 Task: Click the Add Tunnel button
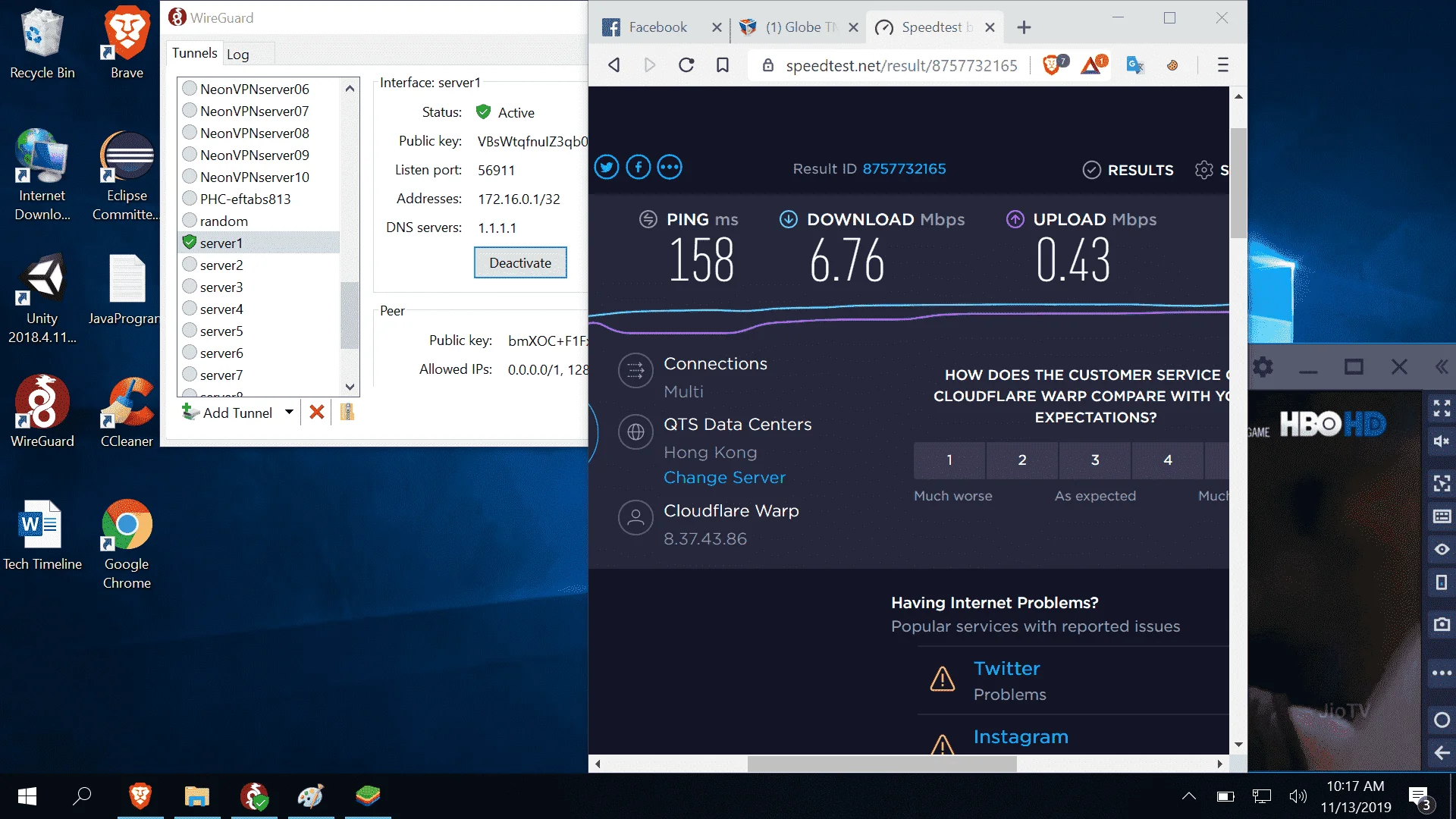tap(227, 413)
